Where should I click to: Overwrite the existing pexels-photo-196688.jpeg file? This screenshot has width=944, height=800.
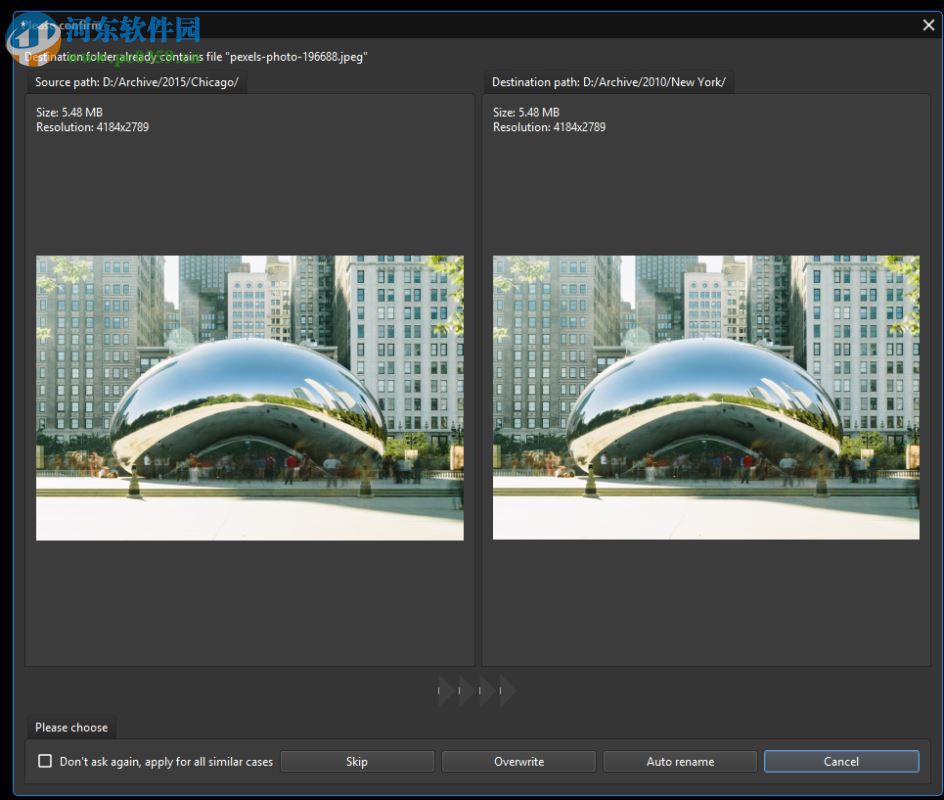click(x=518, y=761)
